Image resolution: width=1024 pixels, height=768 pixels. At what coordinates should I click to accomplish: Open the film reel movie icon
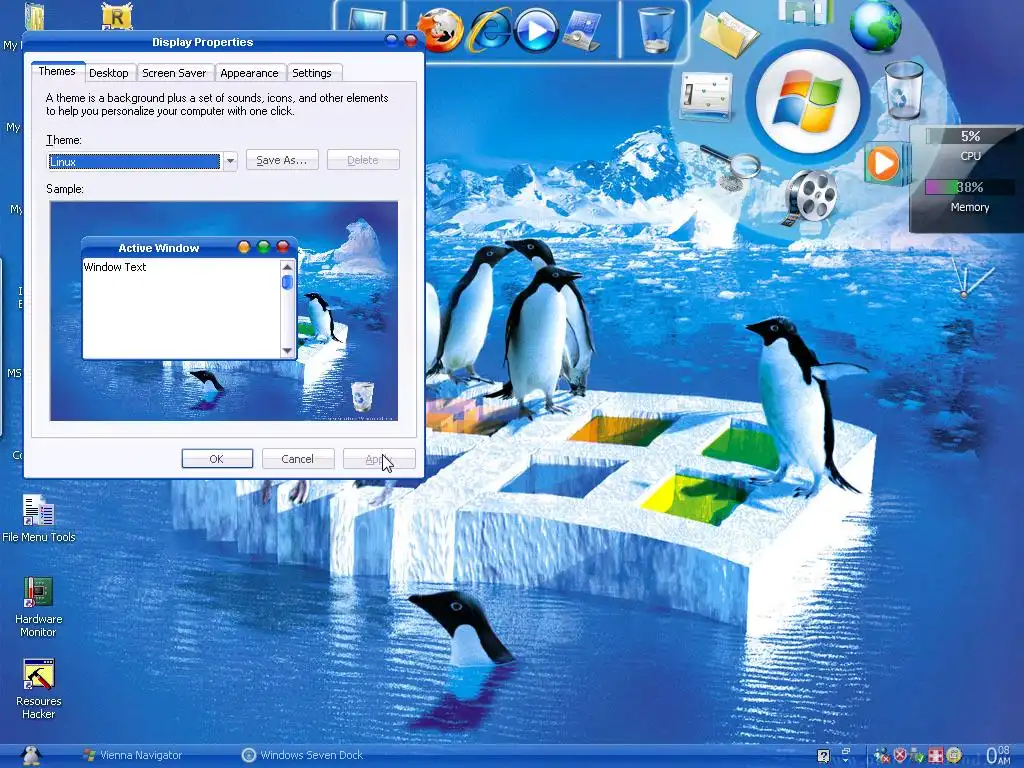pos(810,196)
